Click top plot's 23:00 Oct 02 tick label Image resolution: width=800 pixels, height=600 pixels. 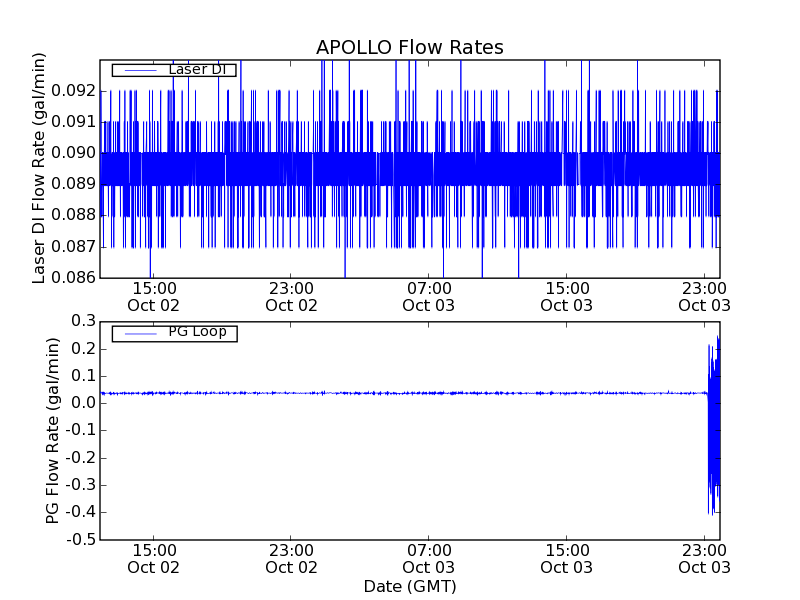[x=291, y=296]
